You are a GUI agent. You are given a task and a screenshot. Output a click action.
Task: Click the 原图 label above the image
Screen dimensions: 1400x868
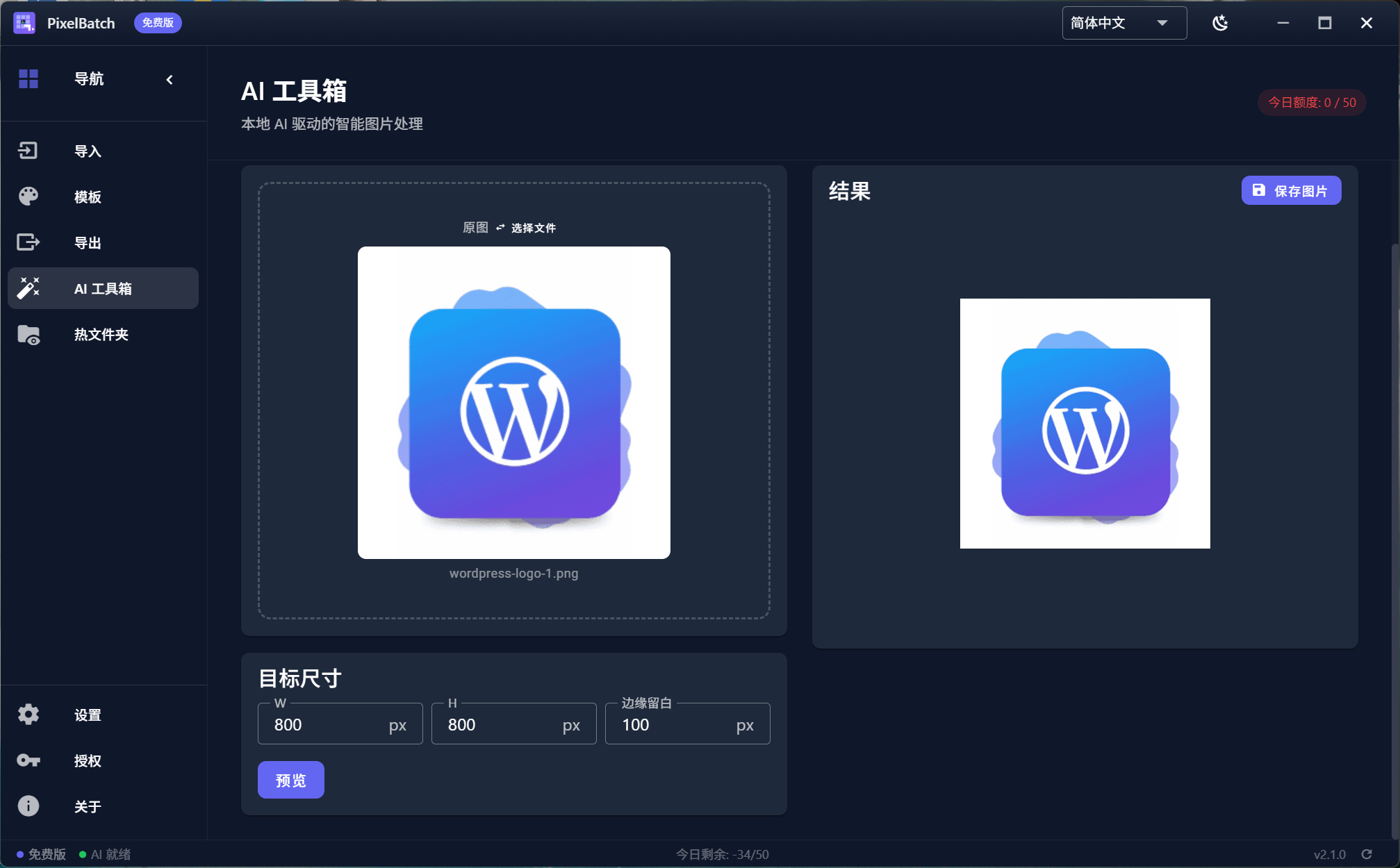point(475,228)
